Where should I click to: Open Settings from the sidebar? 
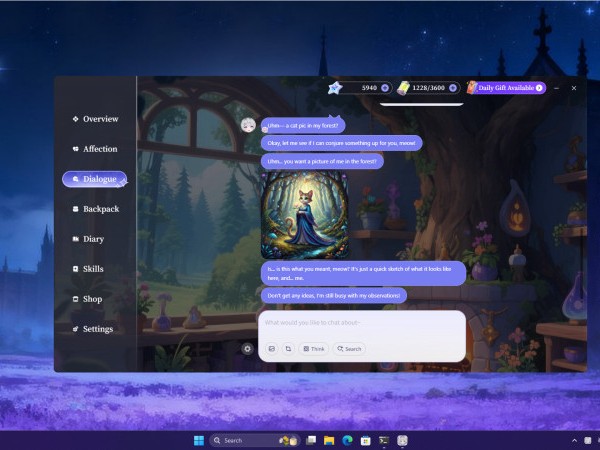[x=93, y=329]
